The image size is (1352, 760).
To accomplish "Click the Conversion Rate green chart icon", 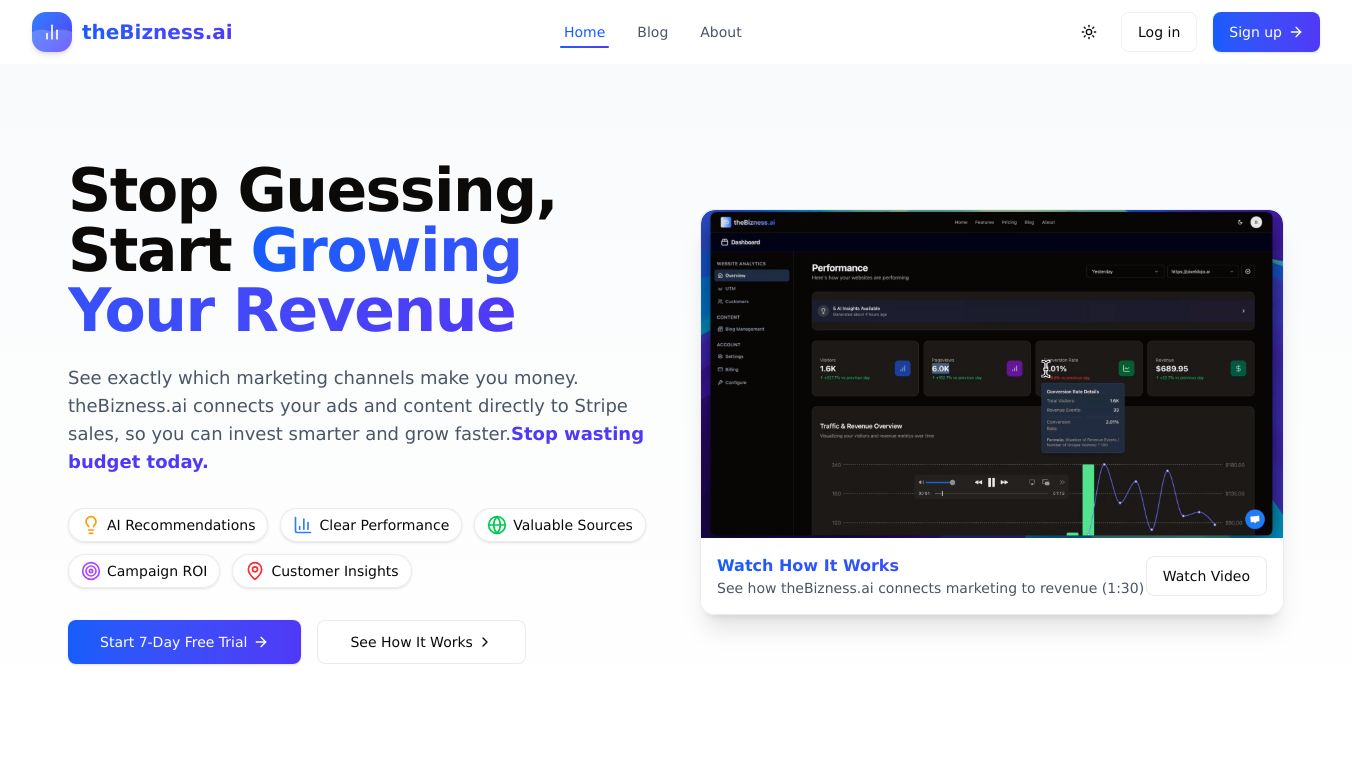I will click(x=1126, y=368).
